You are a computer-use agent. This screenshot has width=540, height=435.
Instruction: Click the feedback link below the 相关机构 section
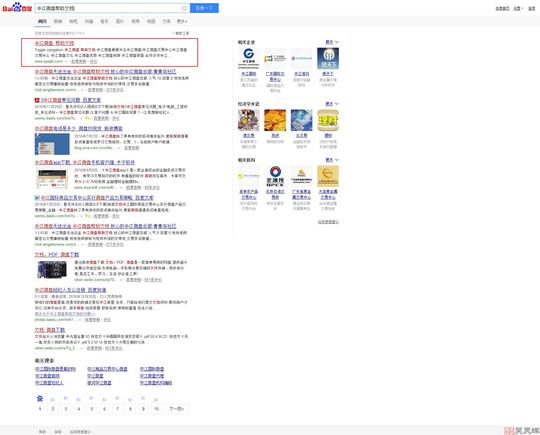[328, 222]
